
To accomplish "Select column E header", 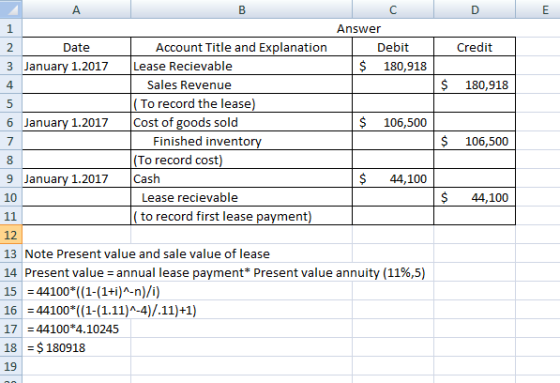I will tap(538, 9).
